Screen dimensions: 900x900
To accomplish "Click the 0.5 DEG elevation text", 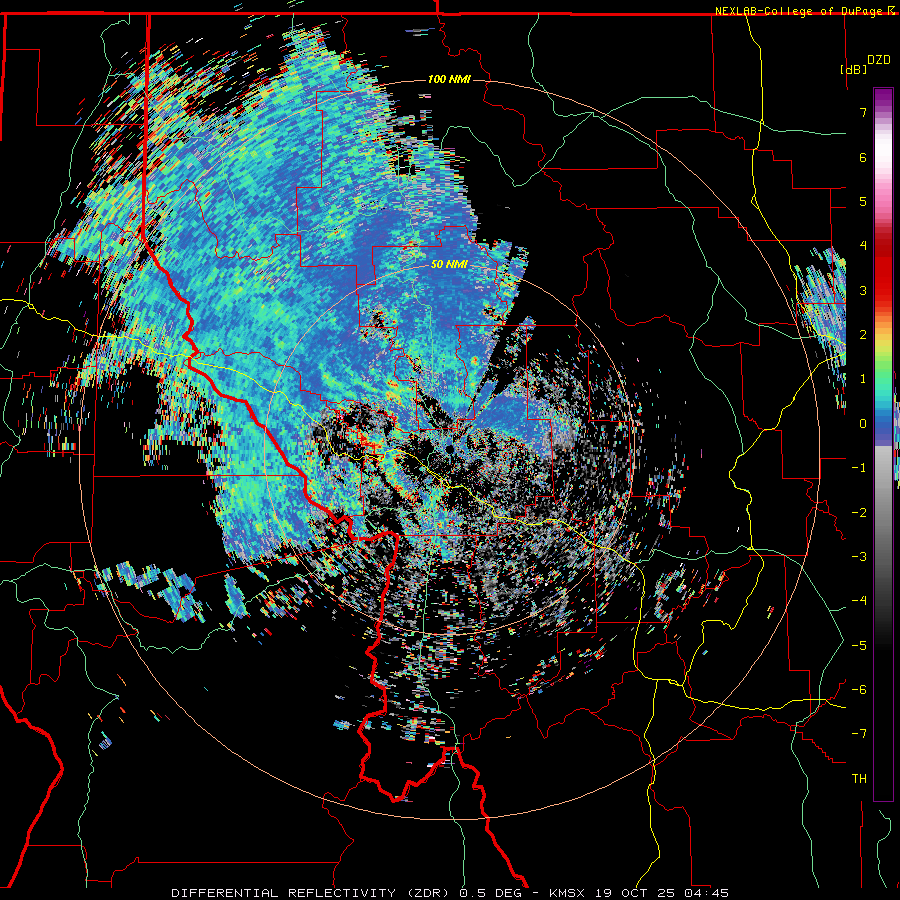I will 491,893.
